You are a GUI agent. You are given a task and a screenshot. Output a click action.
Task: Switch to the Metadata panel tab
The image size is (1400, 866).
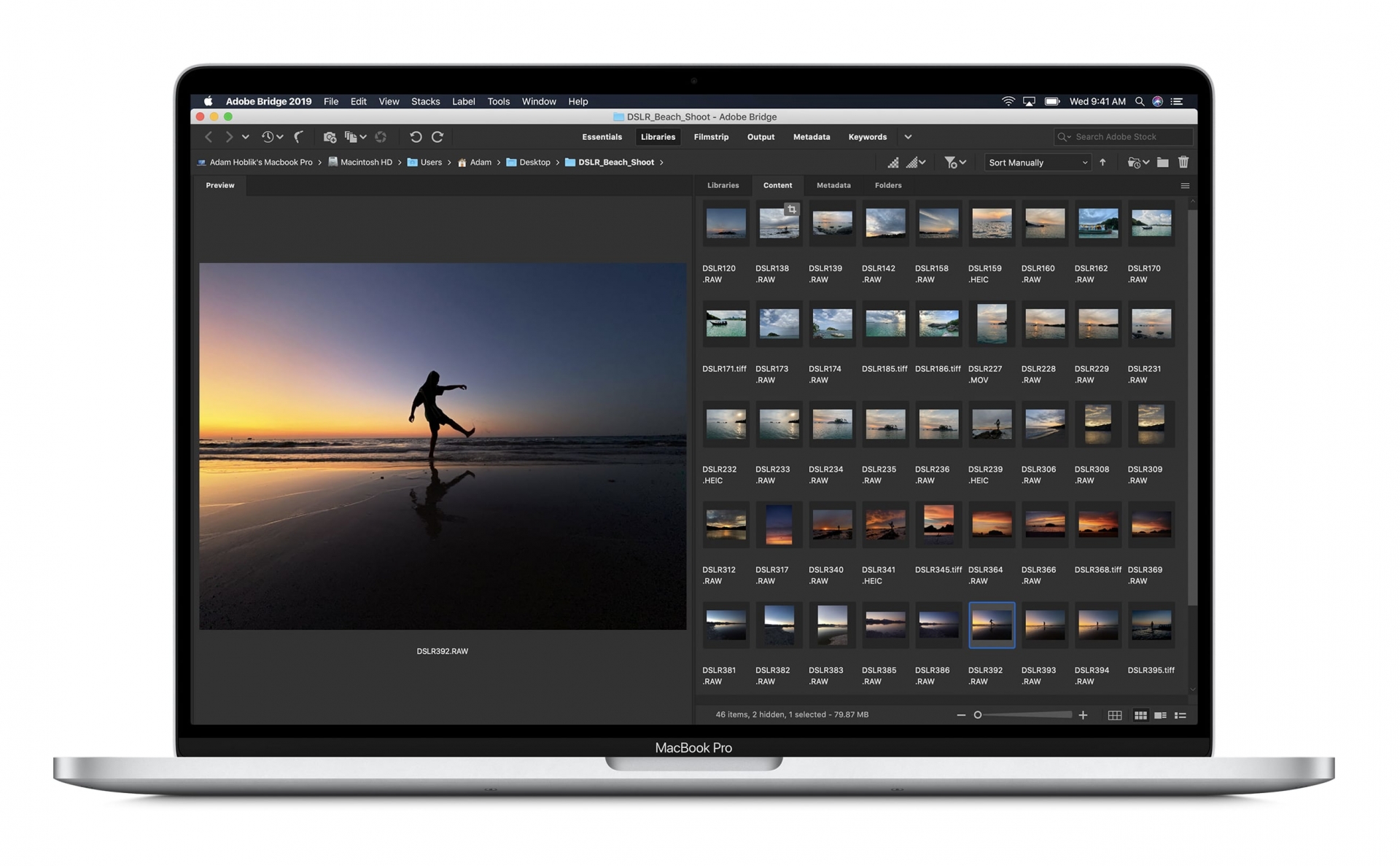click(x=833, y=185)
